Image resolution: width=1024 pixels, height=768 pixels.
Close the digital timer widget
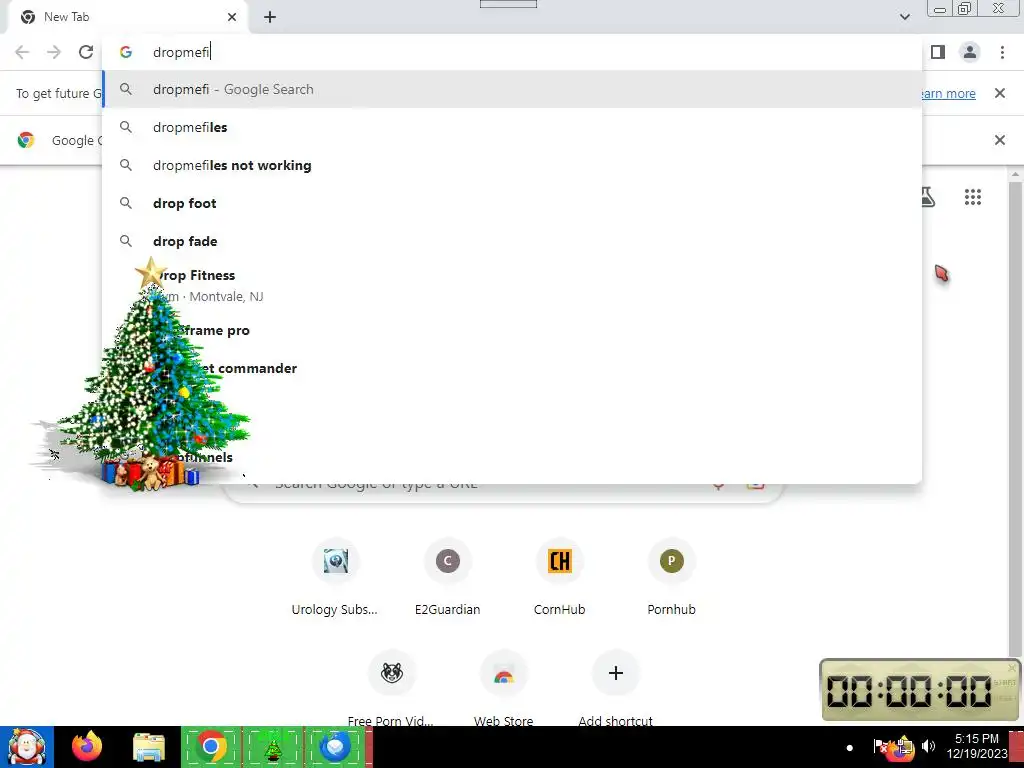click(1012, 667)
